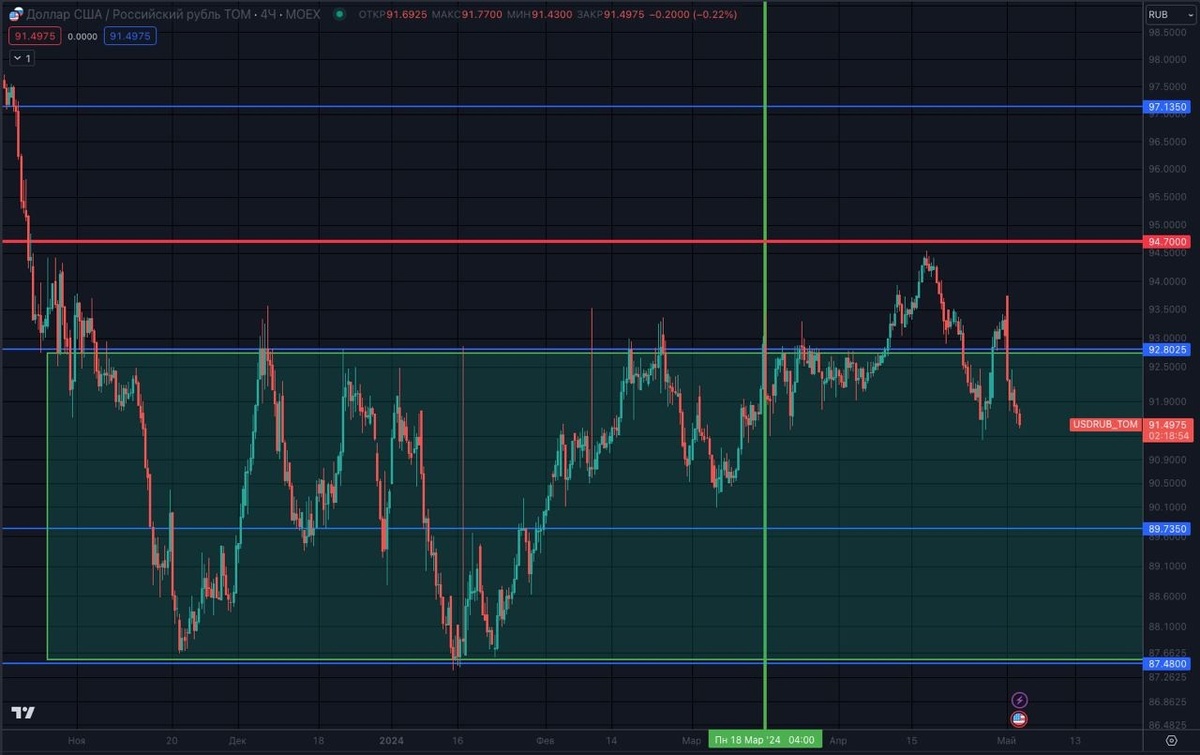Click the US flag economic event icon

point(1019,718)
